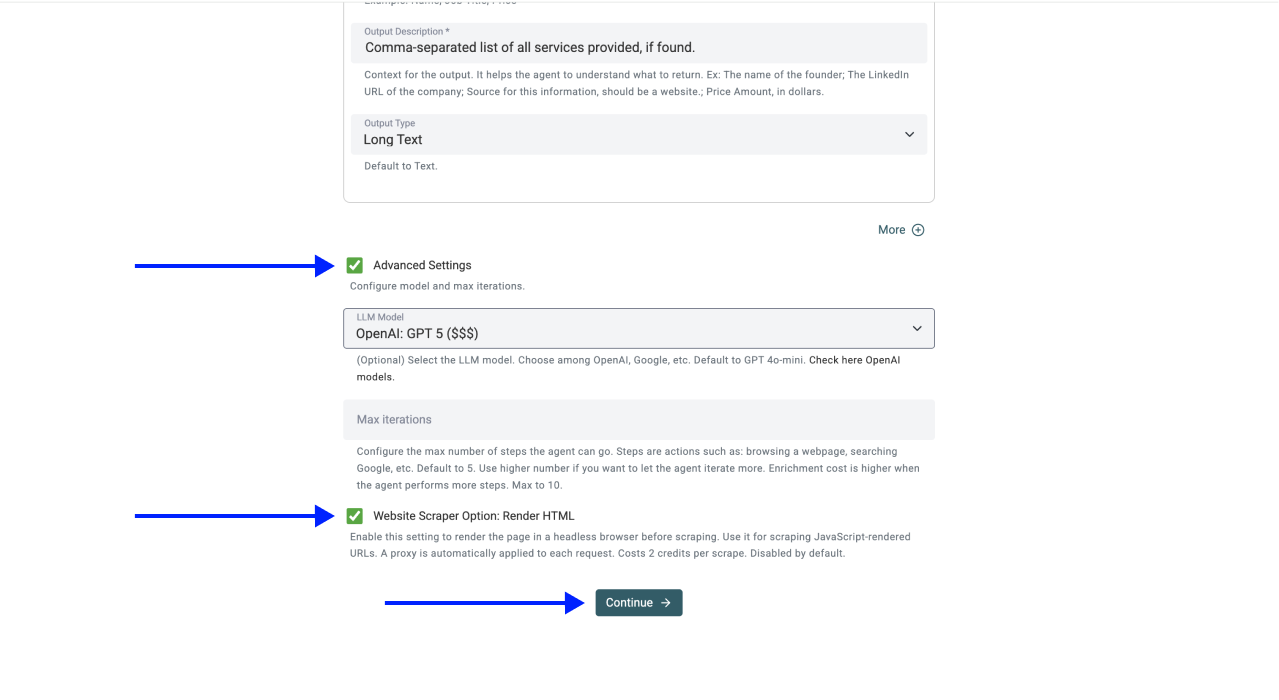Focus the Max iterations input field

click(638, 420)
